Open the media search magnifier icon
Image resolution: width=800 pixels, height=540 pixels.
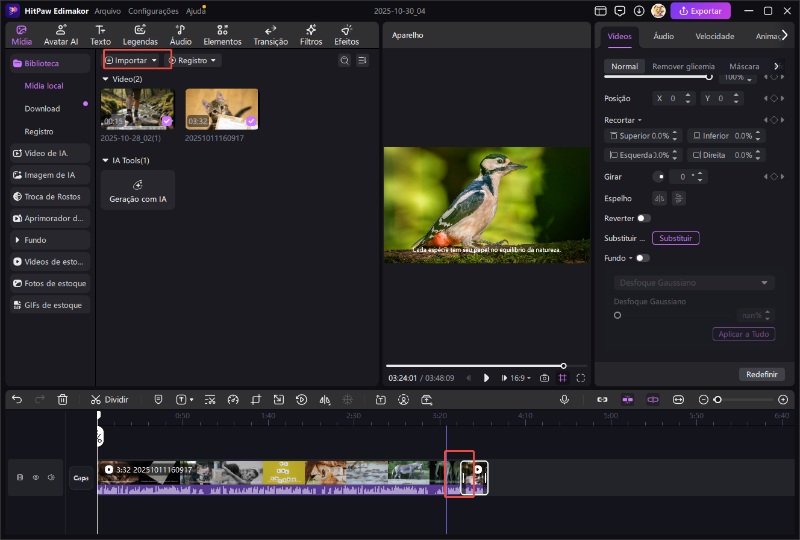point(344,60)
